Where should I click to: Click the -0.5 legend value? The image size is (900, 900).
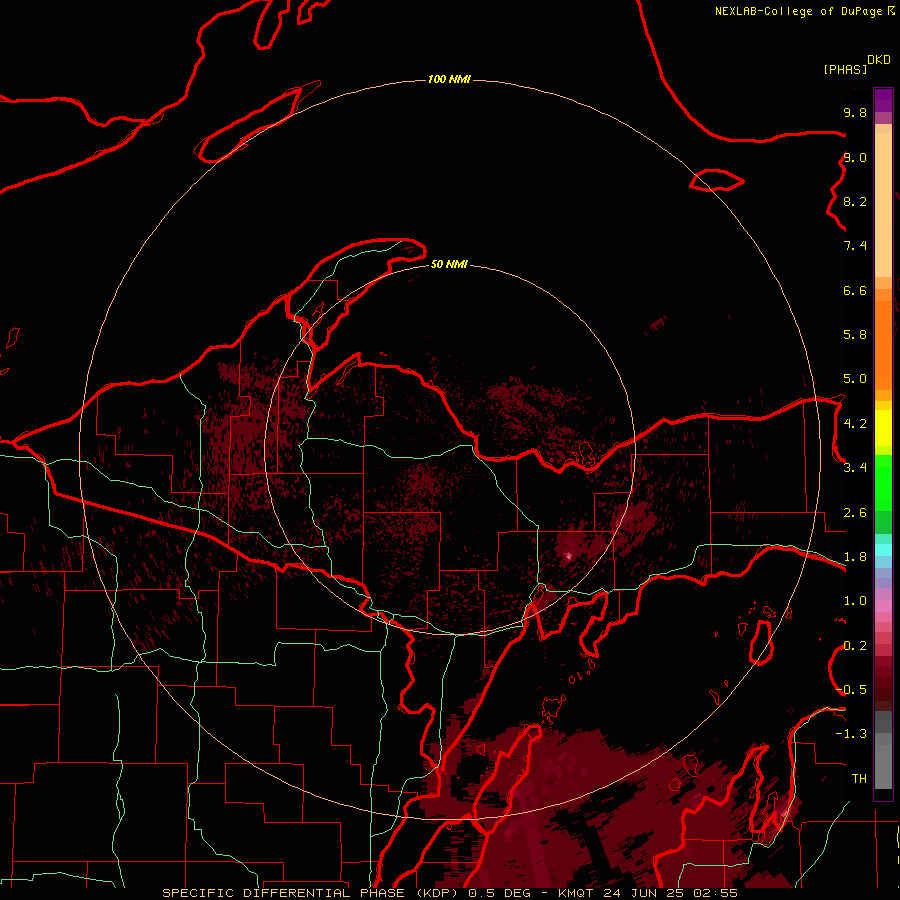pyautogui.click(x=852, y=690)
